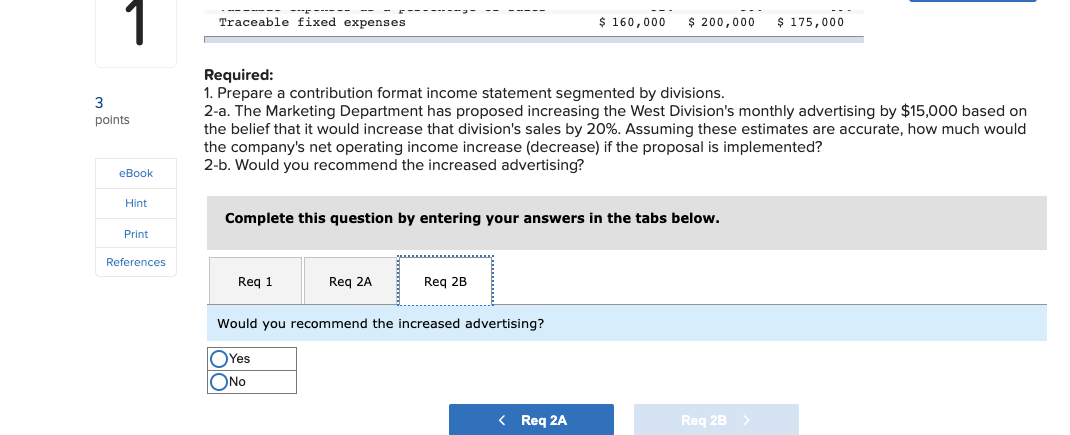Click the Required: heading

tap(238, 75)
